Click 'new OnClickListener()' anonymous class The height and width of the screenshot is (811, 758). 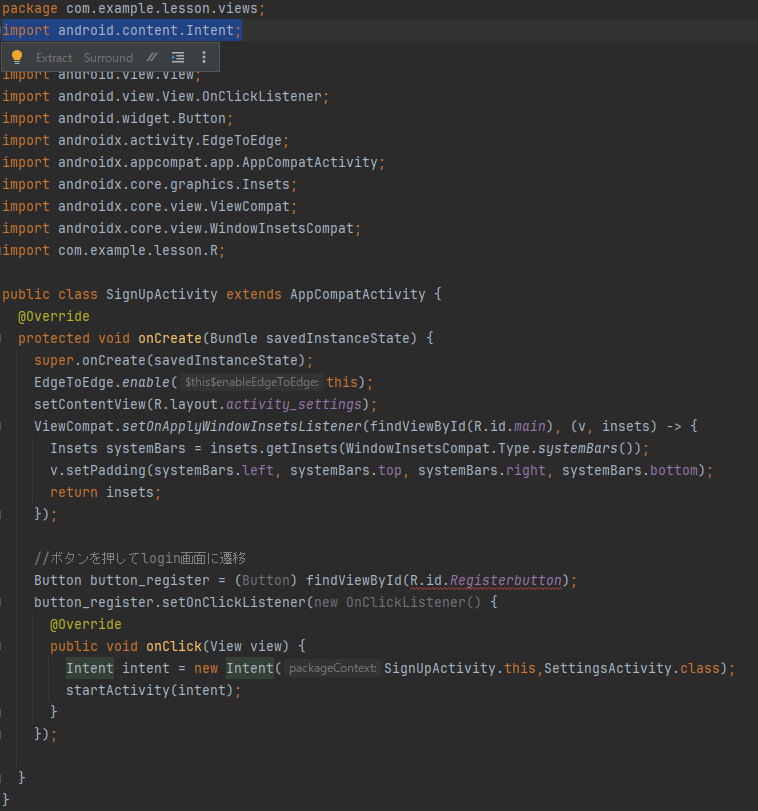398,602
